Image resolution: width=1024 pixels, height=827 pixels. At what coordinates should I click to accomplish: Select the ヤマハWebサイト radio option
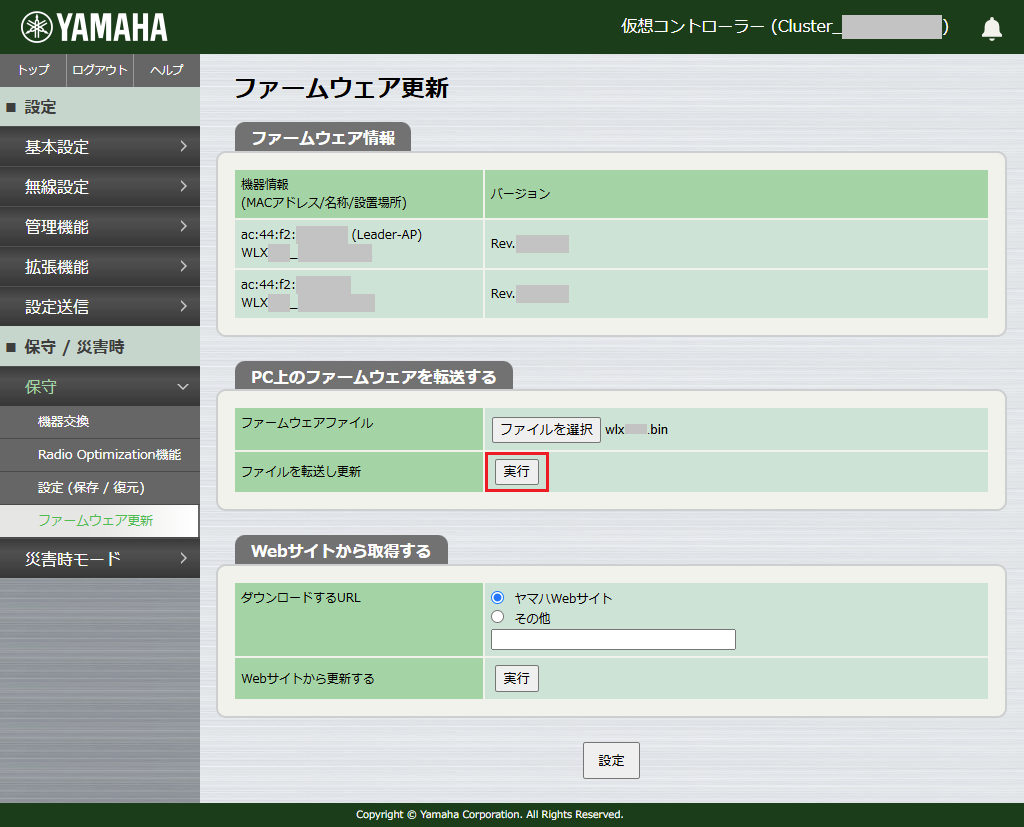(x=497, y=598)
